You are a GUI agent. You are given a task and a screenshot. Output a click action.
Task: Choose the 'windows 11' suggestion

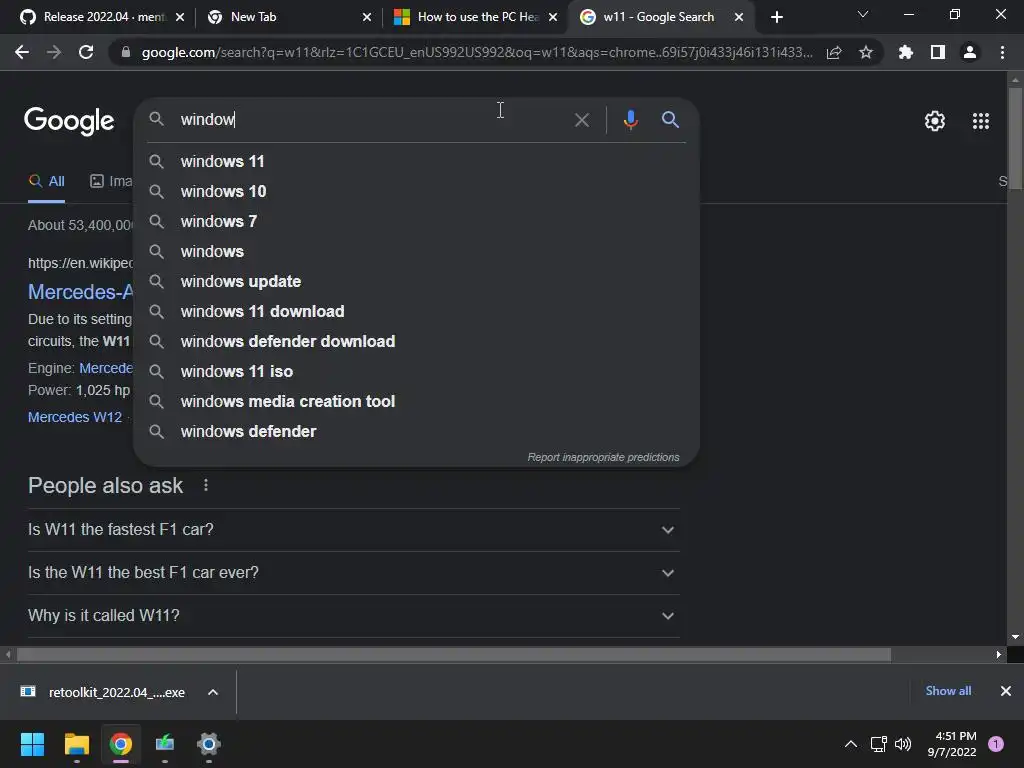tap(417, 161)
